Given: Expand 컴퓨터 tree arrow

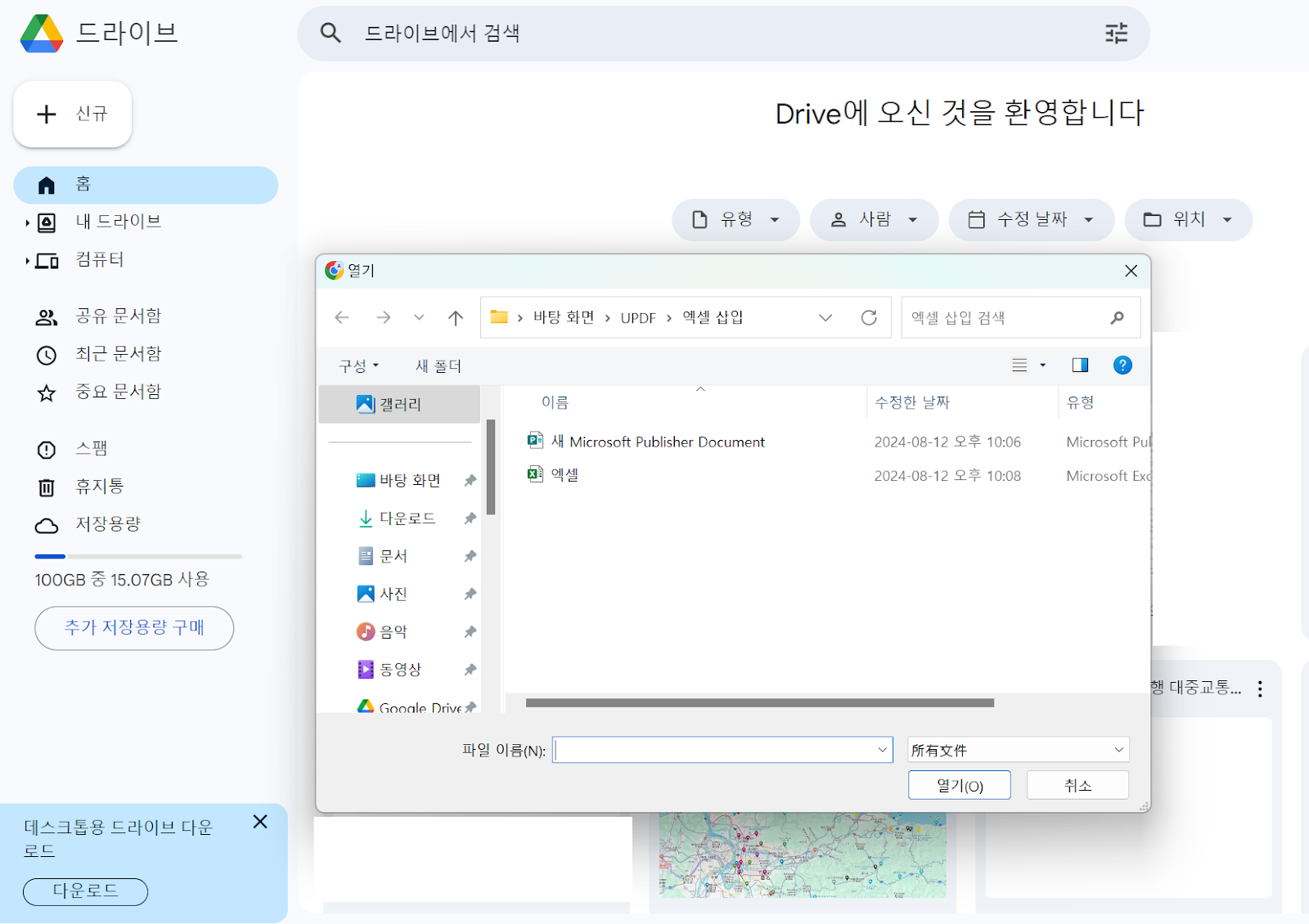Looking at the screenshot, I should click(x=27, y=261).
